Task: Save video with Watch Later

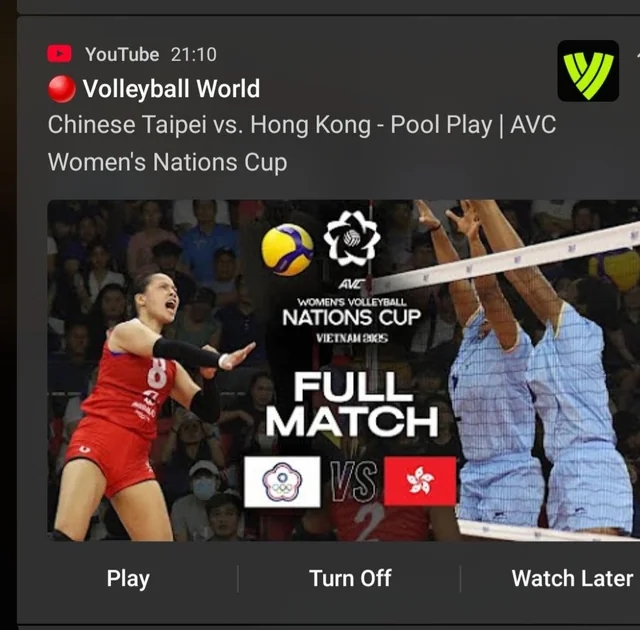Action: tap(572, 578)
